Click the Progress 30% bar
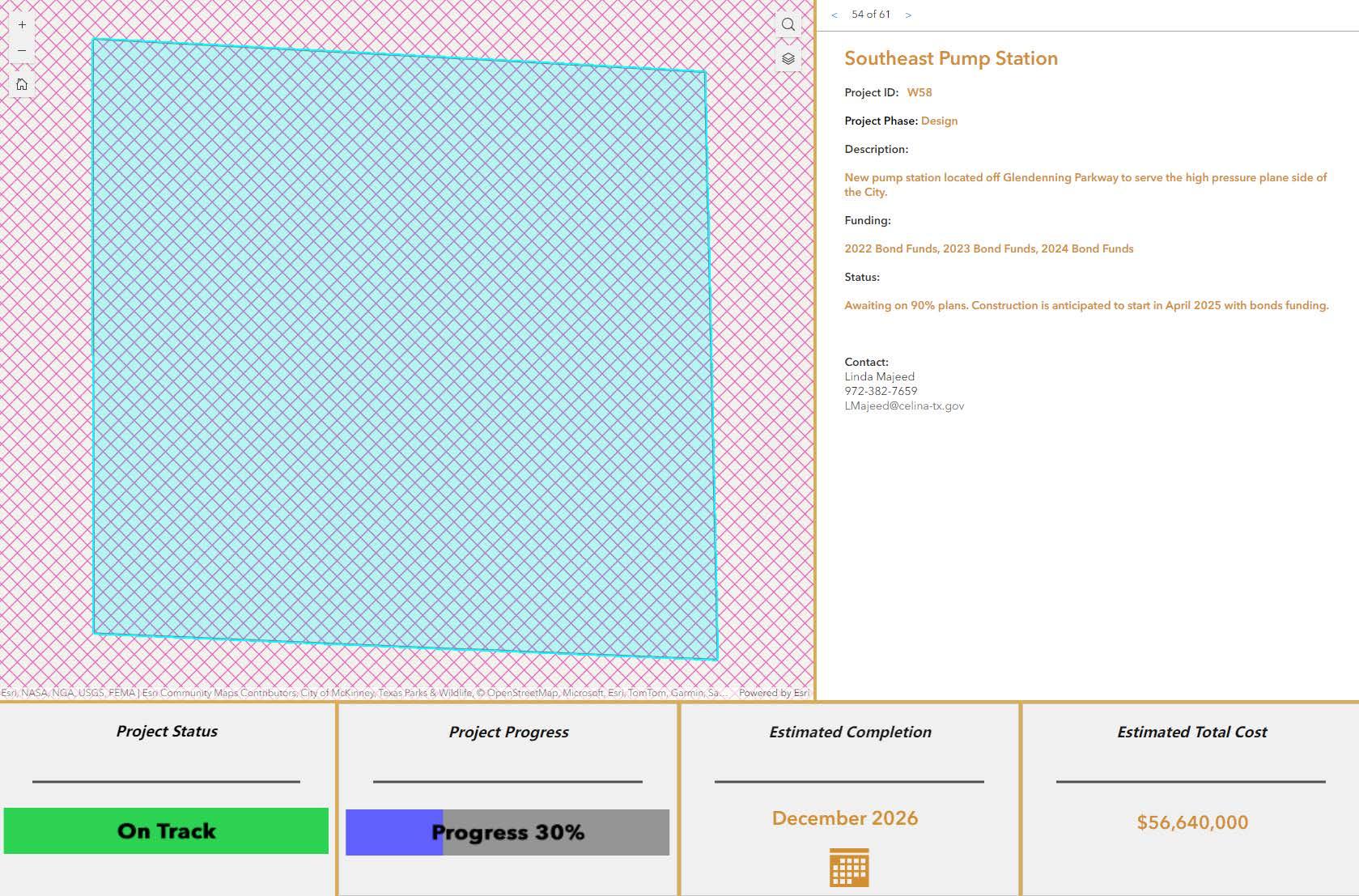Image resolution: width=1359 pixels, height=896 pixels. tap(508, 832)
